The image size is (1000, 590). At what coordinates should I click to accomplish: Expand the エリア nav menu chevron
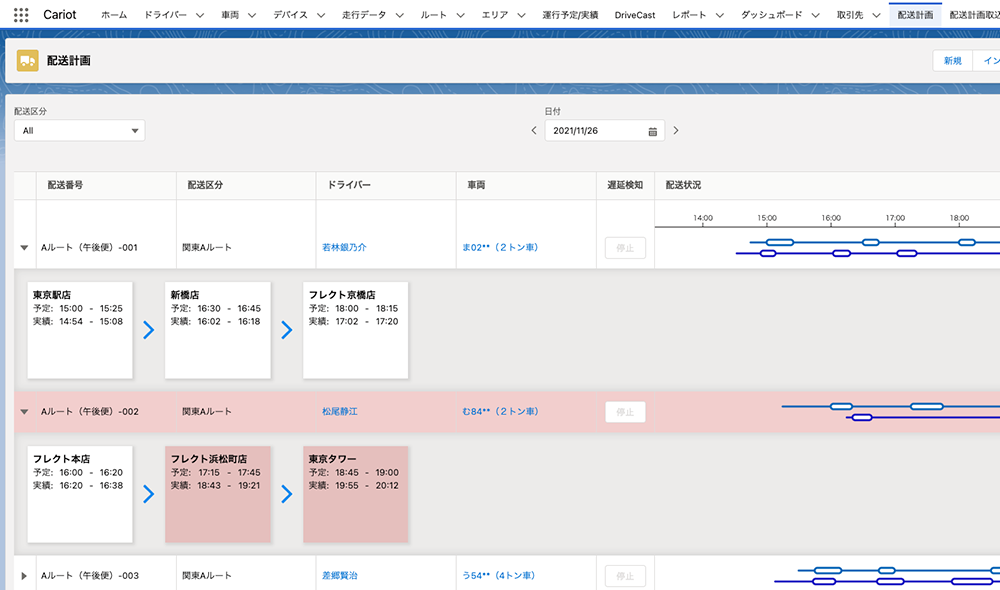pyautogui.click(x=521, y=15)
